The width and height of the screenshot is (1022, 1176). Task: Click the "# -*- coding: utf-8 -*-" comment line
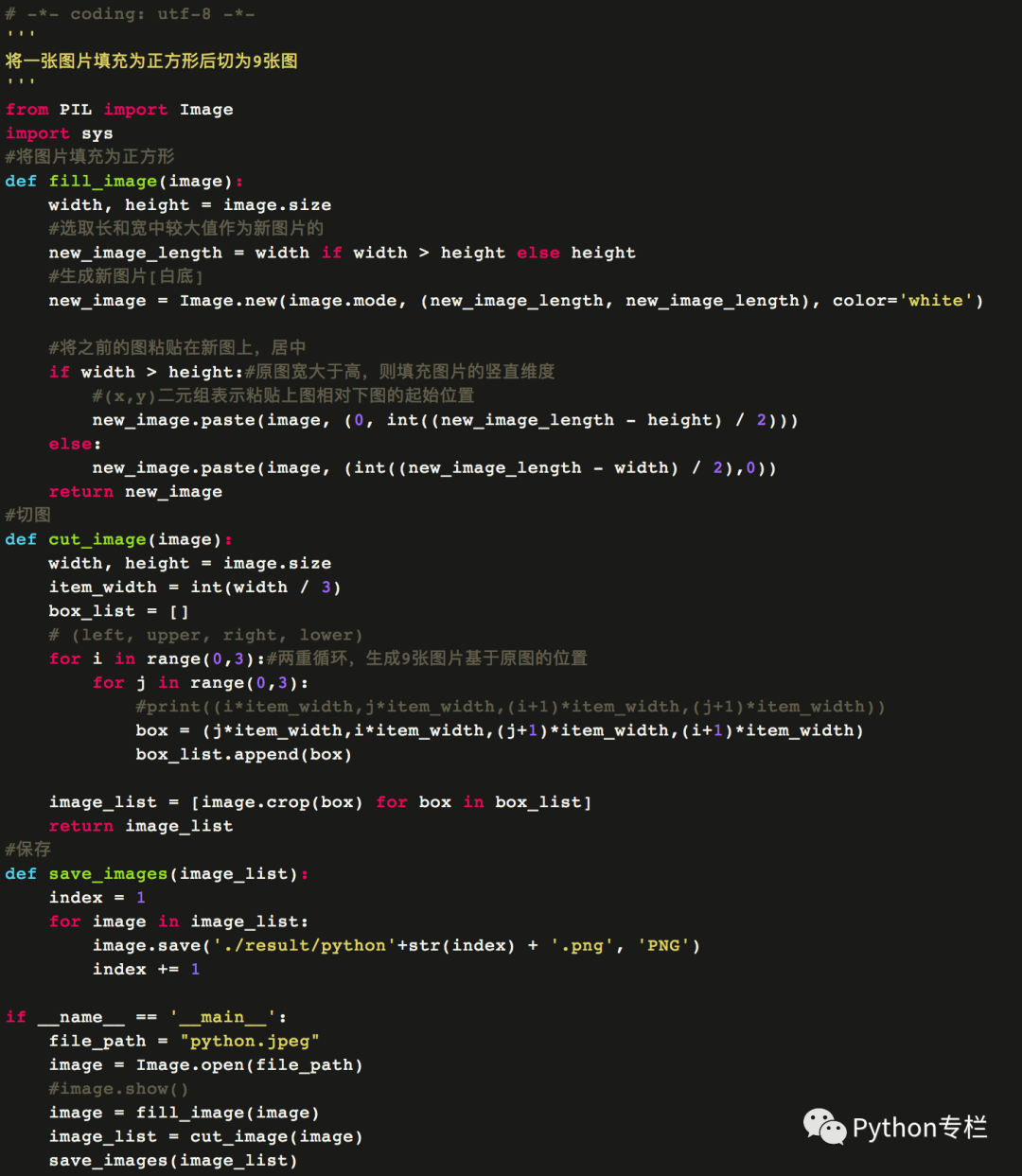pyautogui.click(x=130, y=14)
